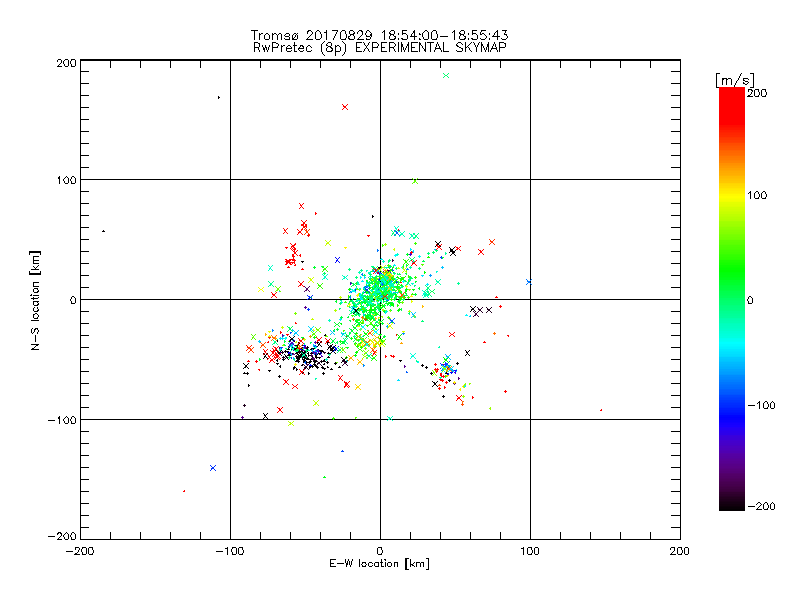Click the x-axis tick label '-200'
This screenshot has height=600, width=800.
(x=80, y=551)
